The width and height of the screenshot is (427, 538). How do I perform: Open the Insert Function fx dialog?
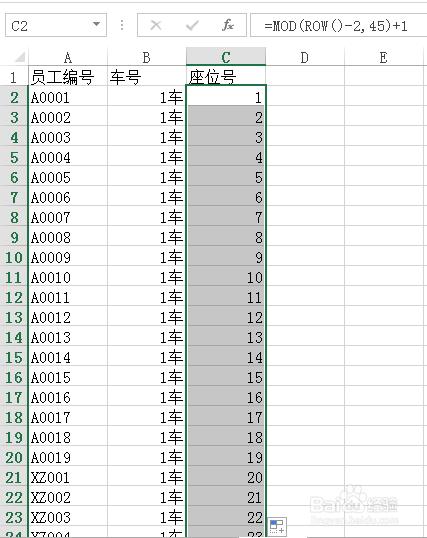point(228,25)
